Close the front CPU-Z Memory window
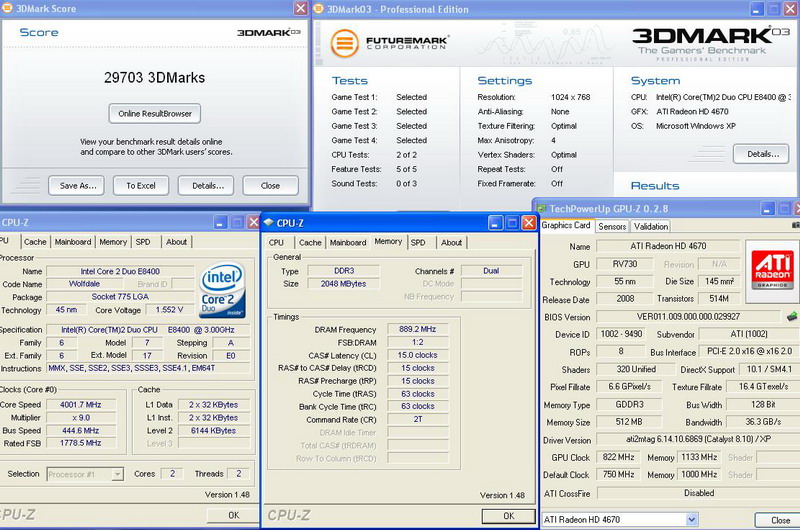Screen dimensions: 800x530 pyautogui.click(x=529, y=222)
